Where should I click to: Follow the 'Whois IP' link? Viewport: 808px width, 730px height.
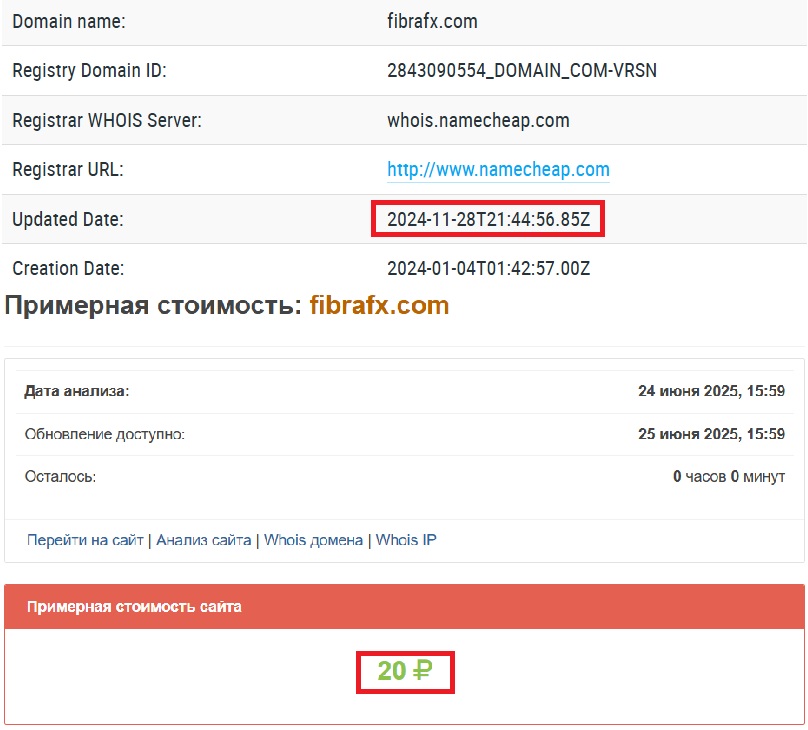[406, 540]
